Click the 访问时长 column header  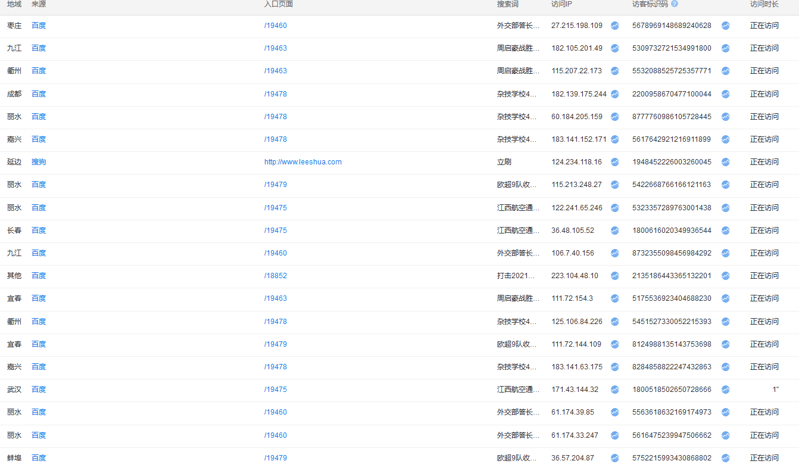click(764, 4)
